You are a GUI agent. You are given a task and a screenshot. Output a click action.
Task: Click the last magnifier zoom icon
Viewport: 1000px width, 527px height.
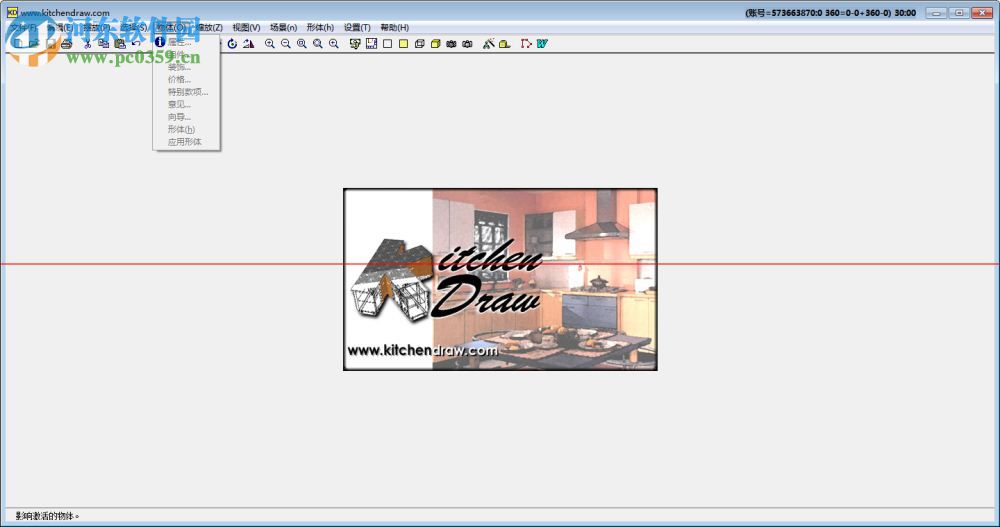[334, 44]
